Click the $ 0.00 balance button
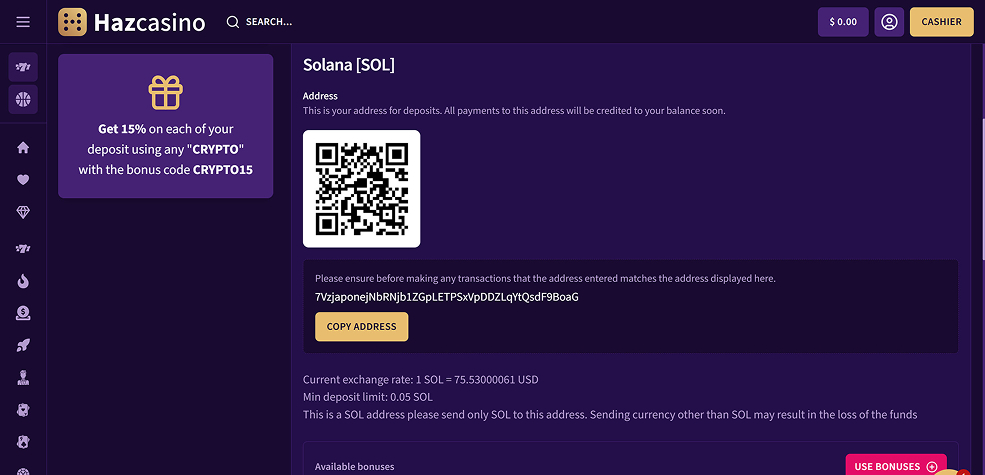 [843, 22]
